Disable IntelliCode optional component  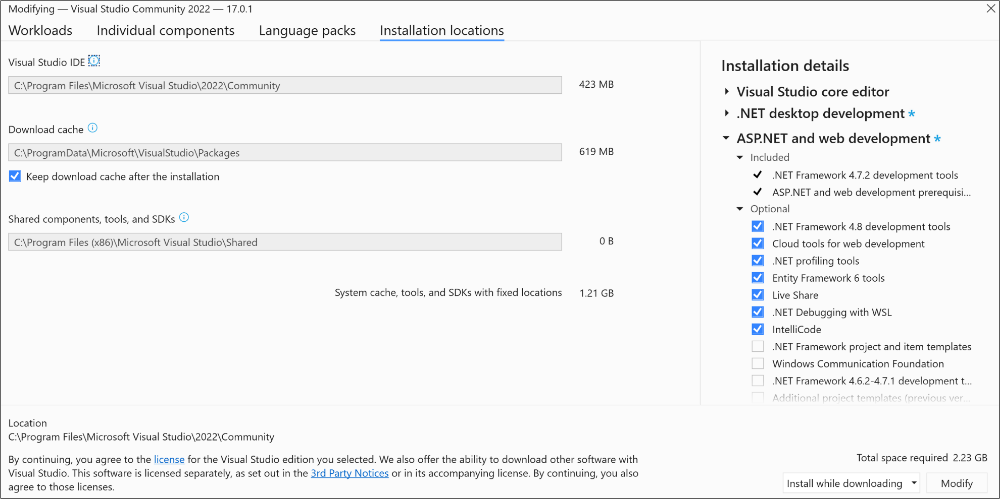point(758,330)
